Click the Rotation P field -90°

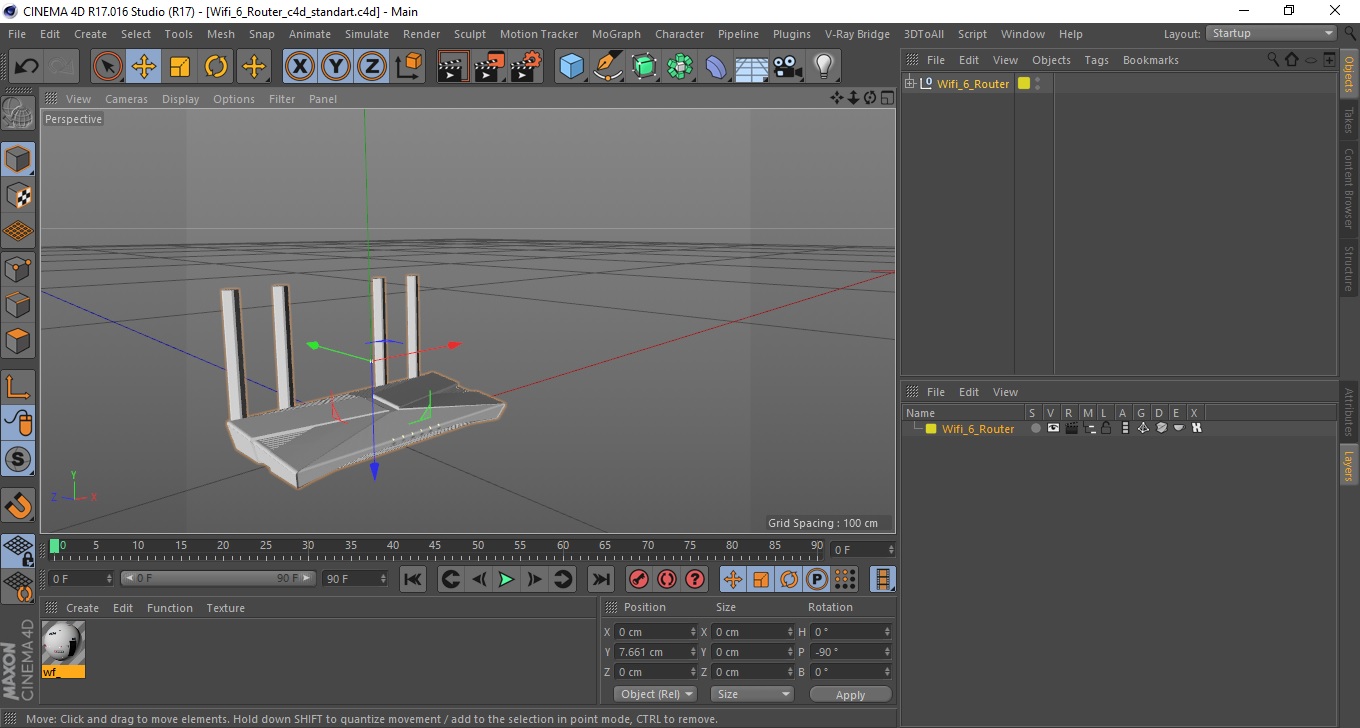coord(850,652)
